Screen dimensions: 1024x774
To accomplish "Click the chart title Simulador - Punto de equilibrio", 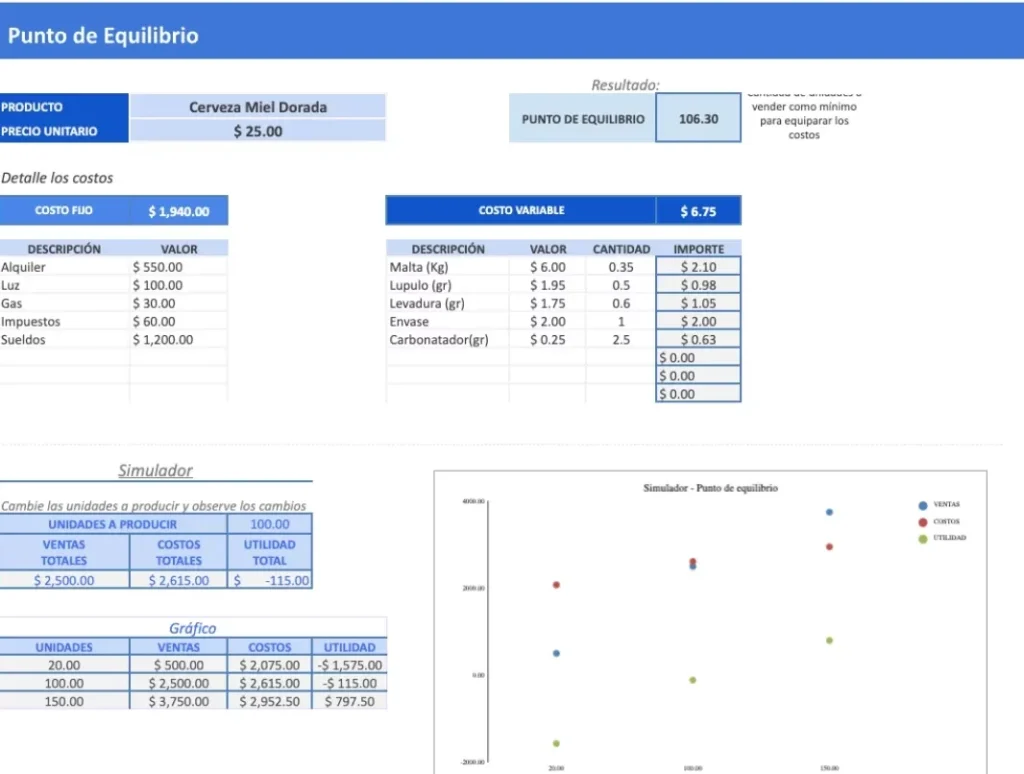I will pos(710,488).
